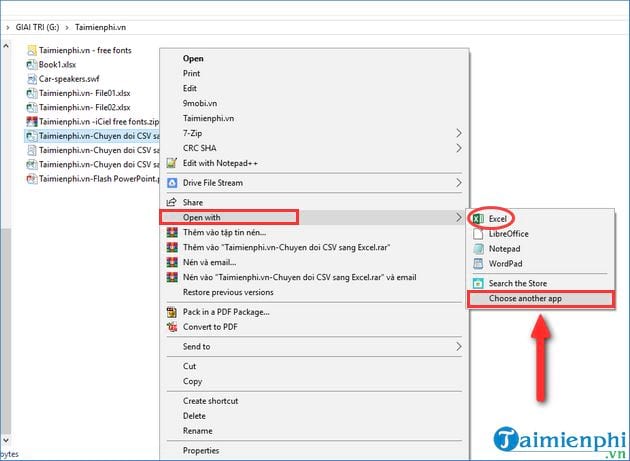Click the Convert to PDF icon

172,327
